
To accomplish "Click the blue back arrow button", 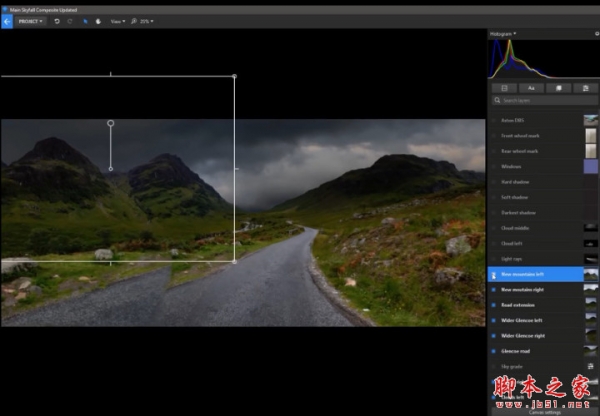I will pos(6,20).
